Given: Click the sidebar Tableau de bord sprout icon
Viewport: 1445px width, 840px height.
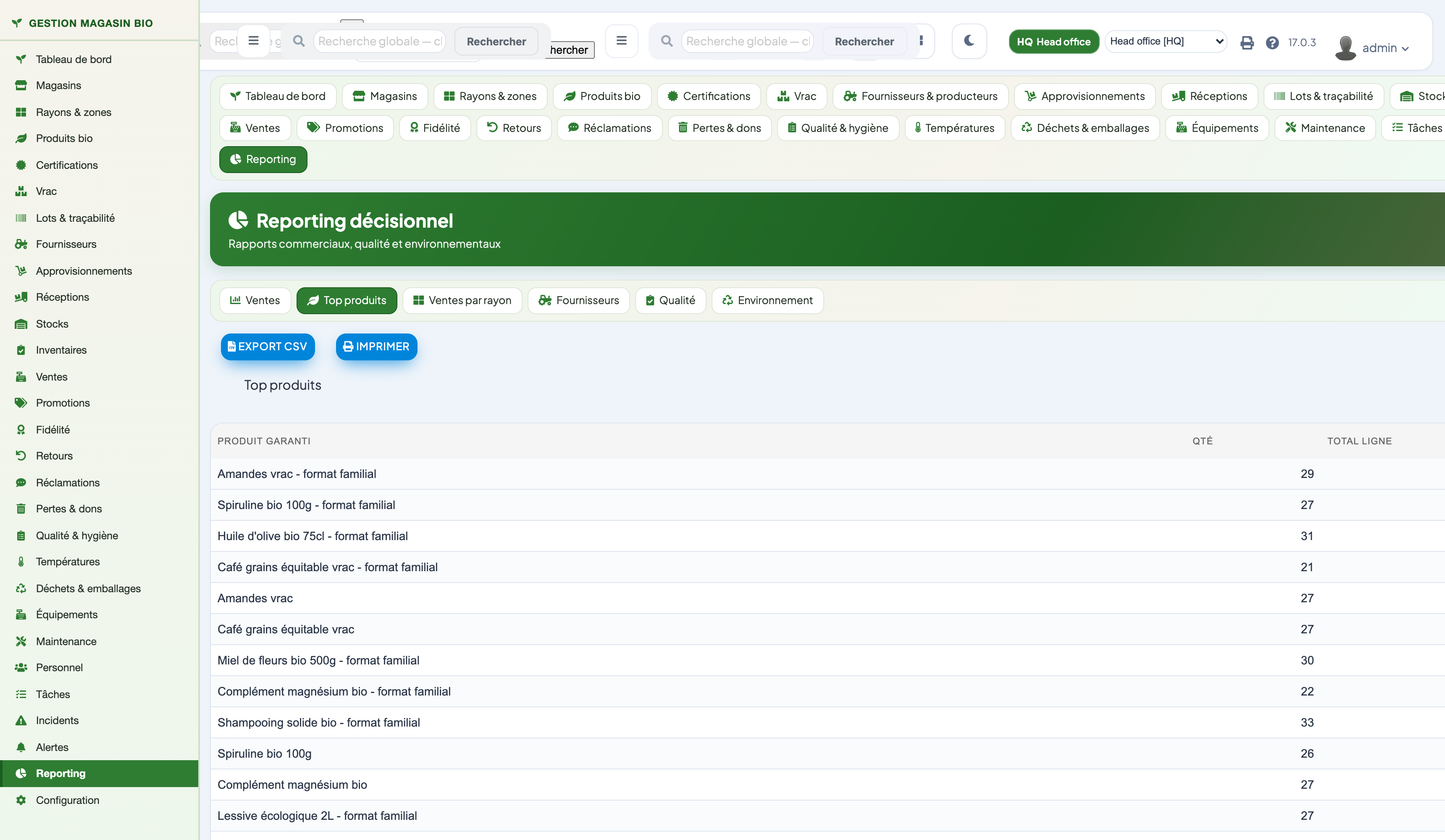Looking at the screenshot, I should tap(20, 60).
